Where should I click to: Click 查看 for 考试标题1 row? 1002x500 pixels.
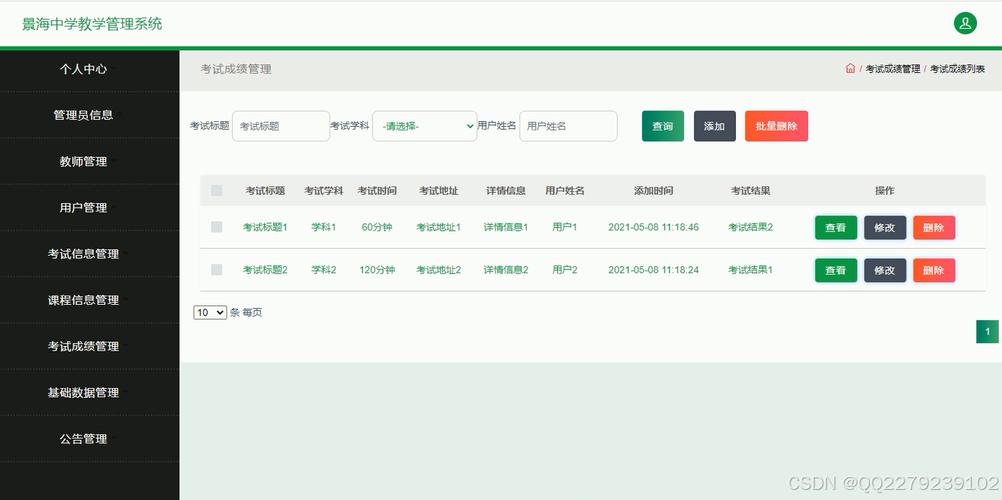pos(836,228)
